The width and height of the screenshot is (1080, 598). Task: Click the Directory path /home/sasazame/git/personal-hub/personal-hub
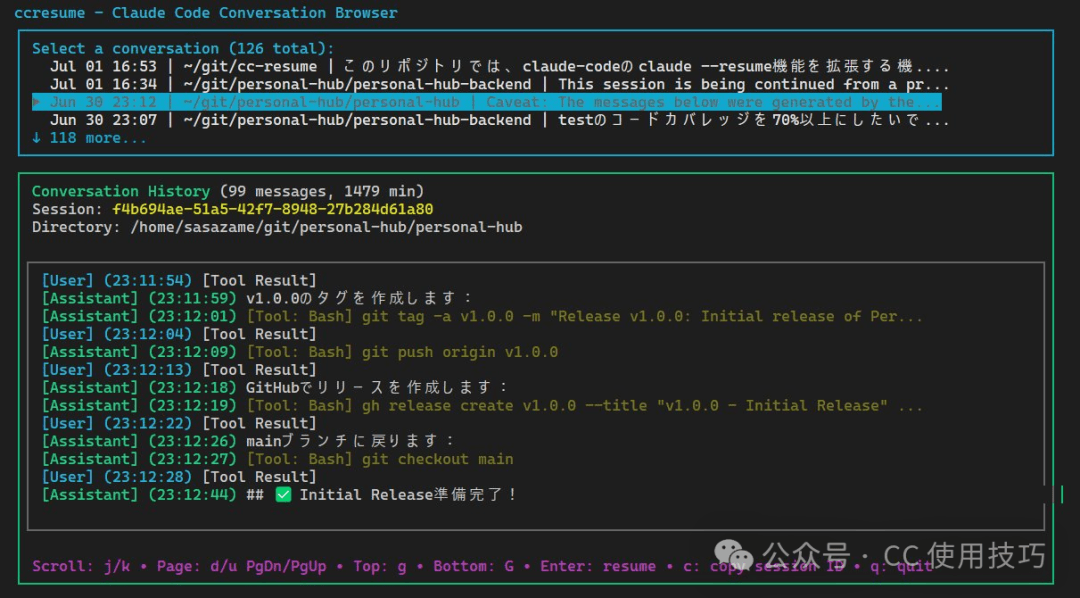point(326,227)
